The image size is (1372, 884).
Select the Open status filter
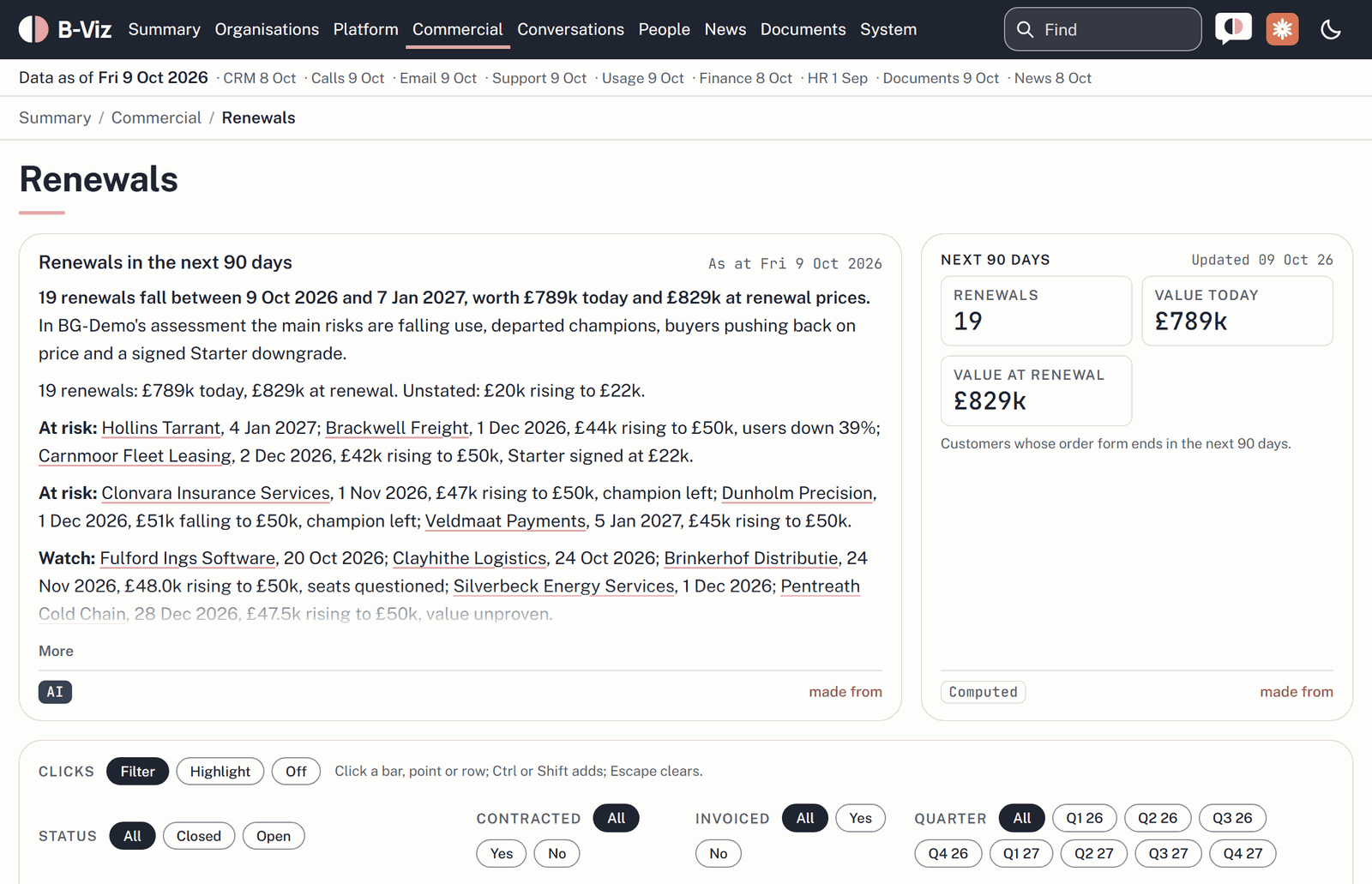coord(274,836)
